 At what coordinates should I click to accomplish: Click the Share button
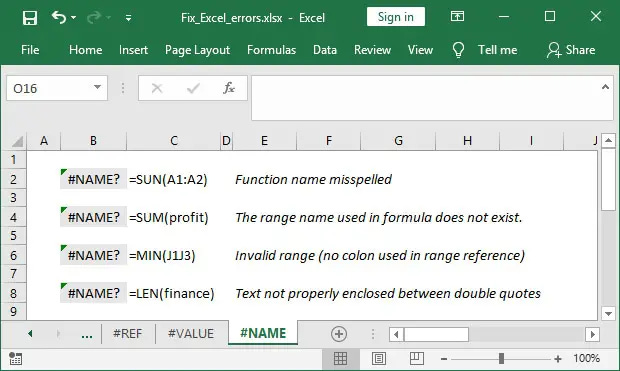[571, 50]
